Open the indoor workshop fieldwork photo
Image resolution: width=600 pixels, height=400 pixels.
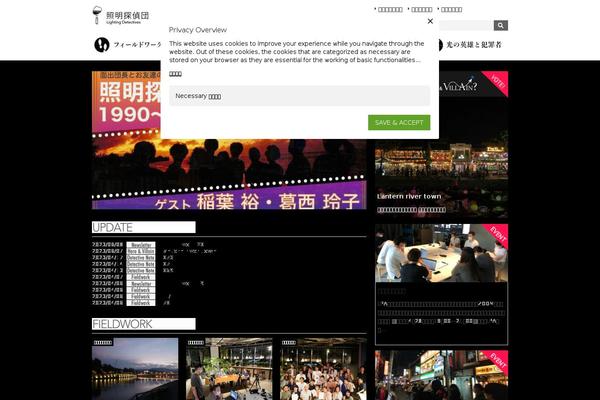coord(229,369)
